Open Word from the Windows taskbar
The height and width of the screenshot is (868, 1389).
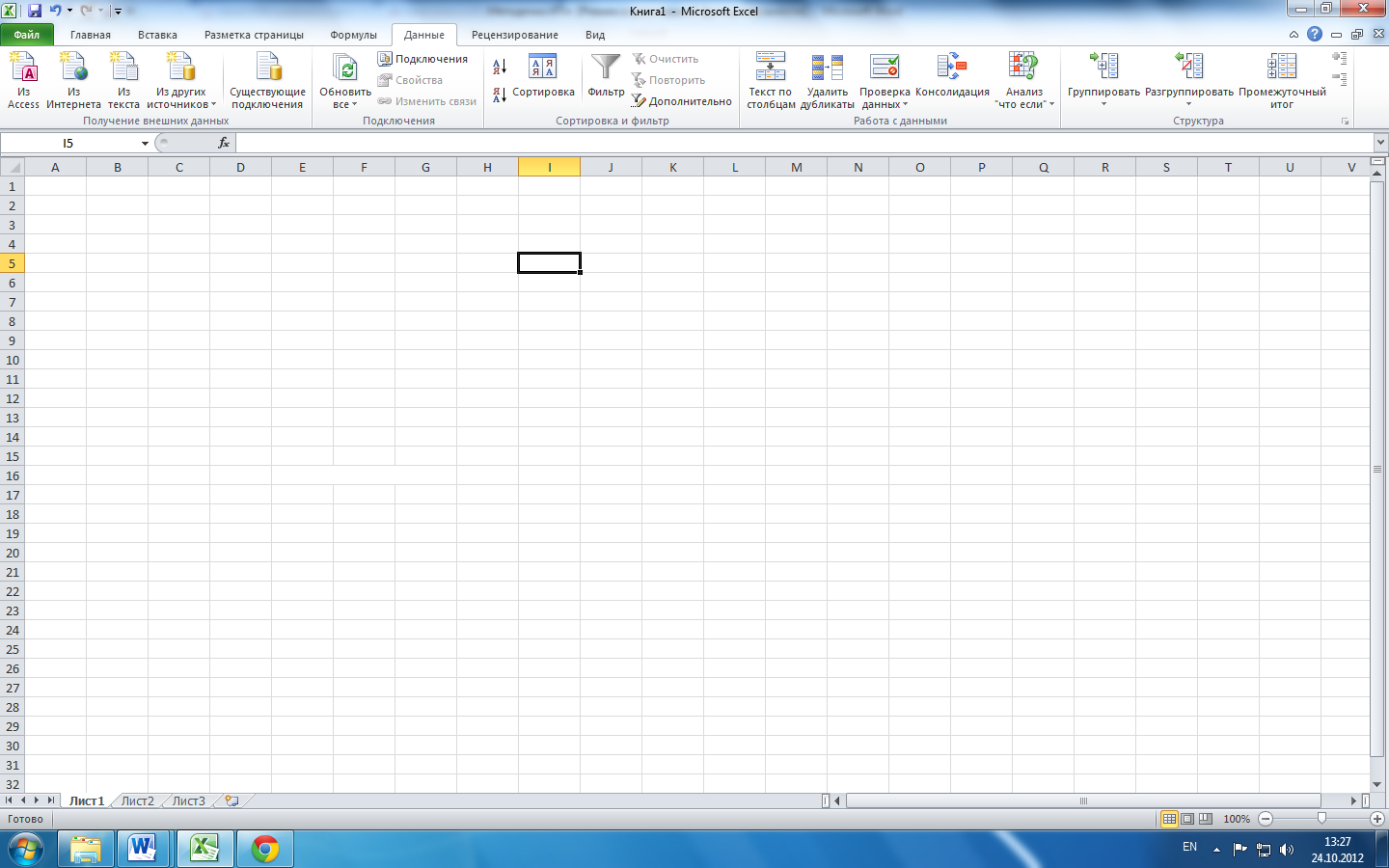click(x=143, y=849)
